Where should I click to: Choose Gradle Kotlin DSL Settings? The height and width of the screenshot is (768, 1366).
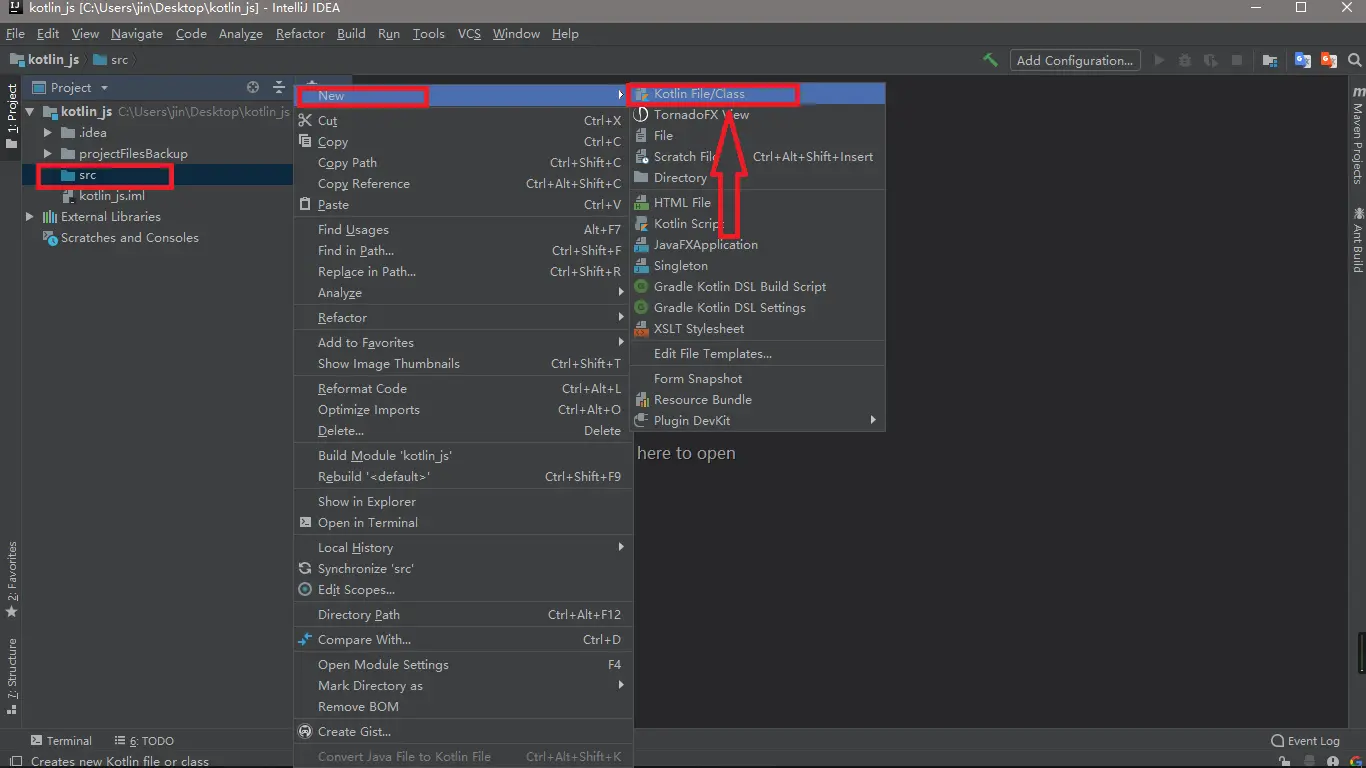point(758,308)
